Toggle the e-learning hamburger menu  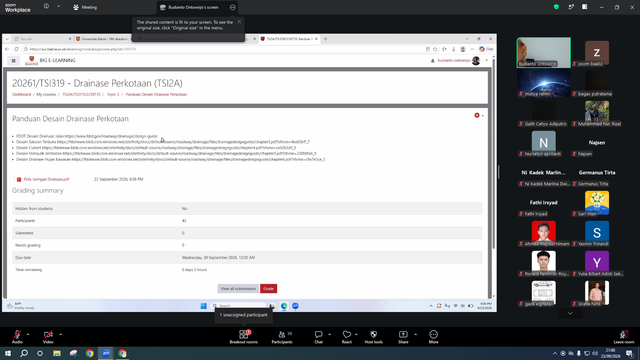[13, 61]
